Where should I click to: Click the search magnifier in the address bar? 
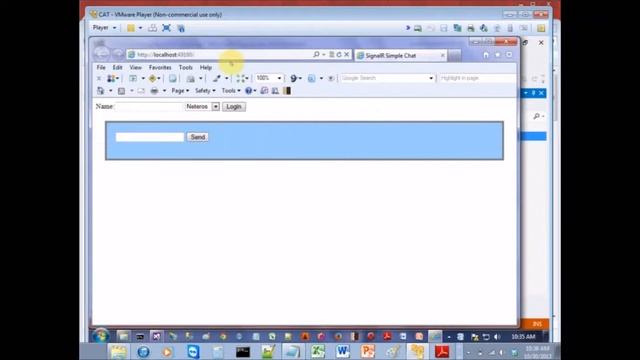click(316, 54)
